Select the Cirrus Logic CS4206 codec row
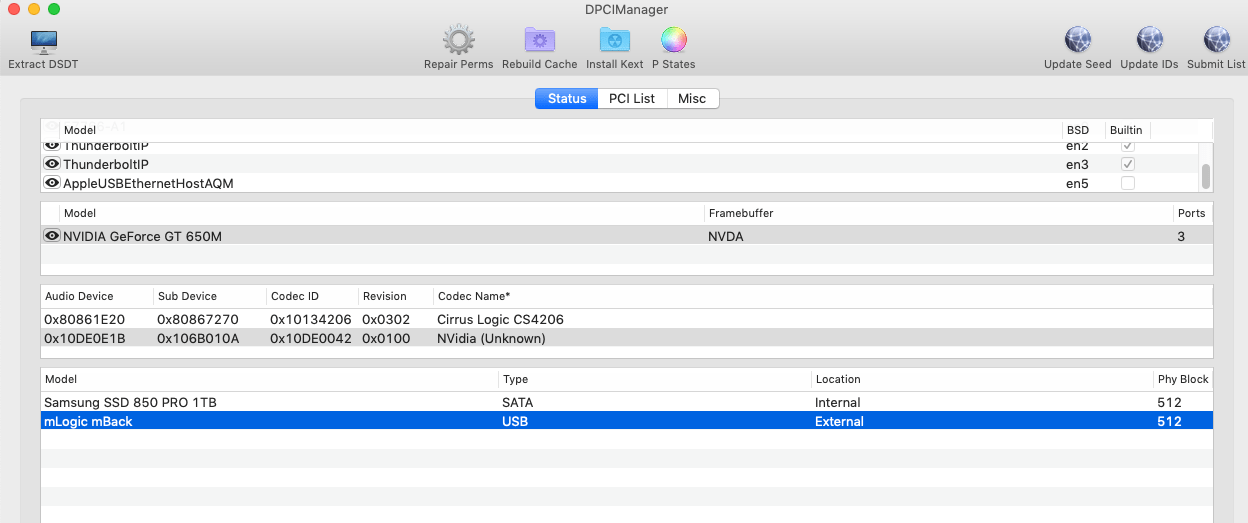Image resolution: width=1248 pixels, height=523 pixels. 627,319
